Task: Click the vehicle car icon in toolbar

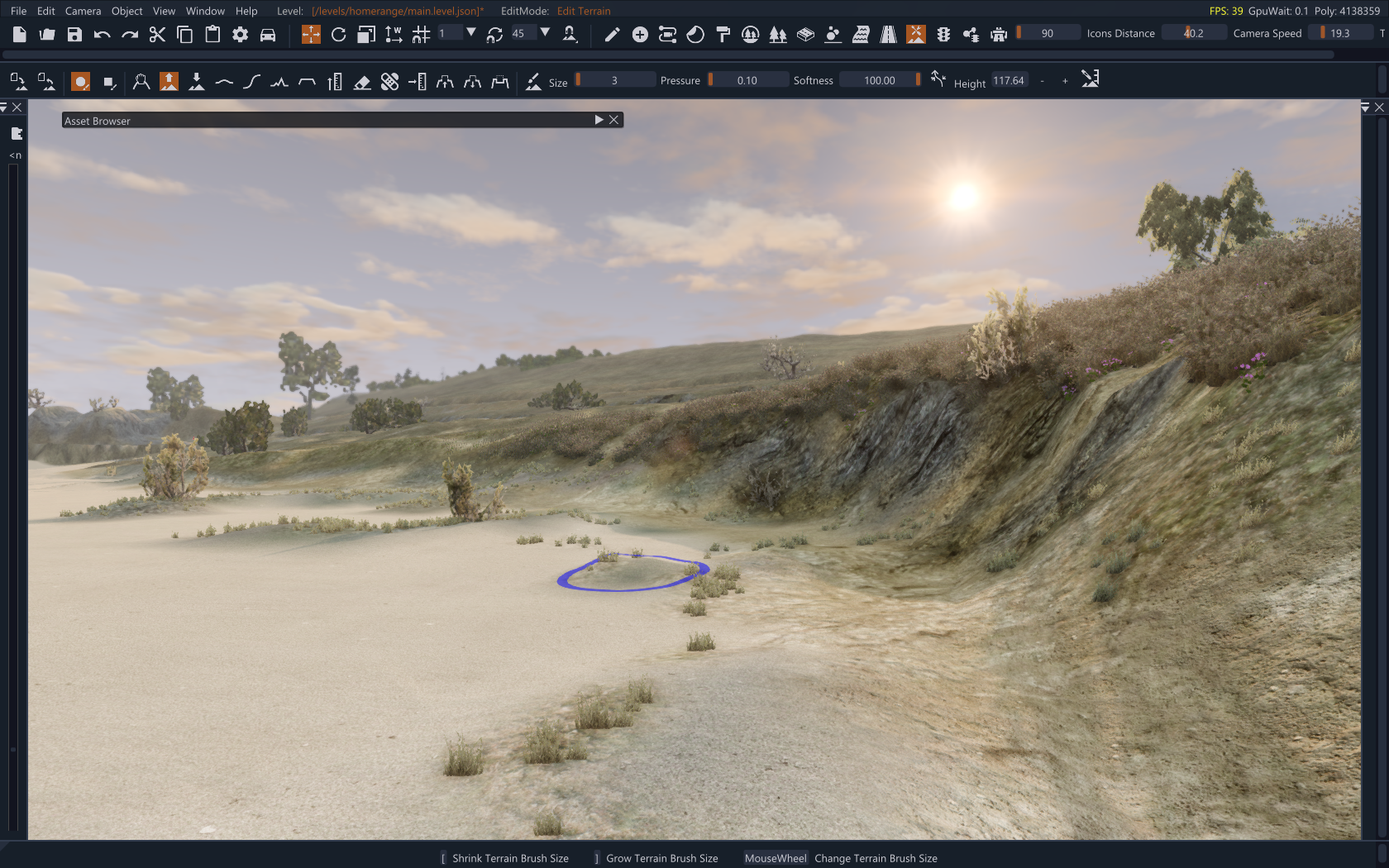Action: 268,34
